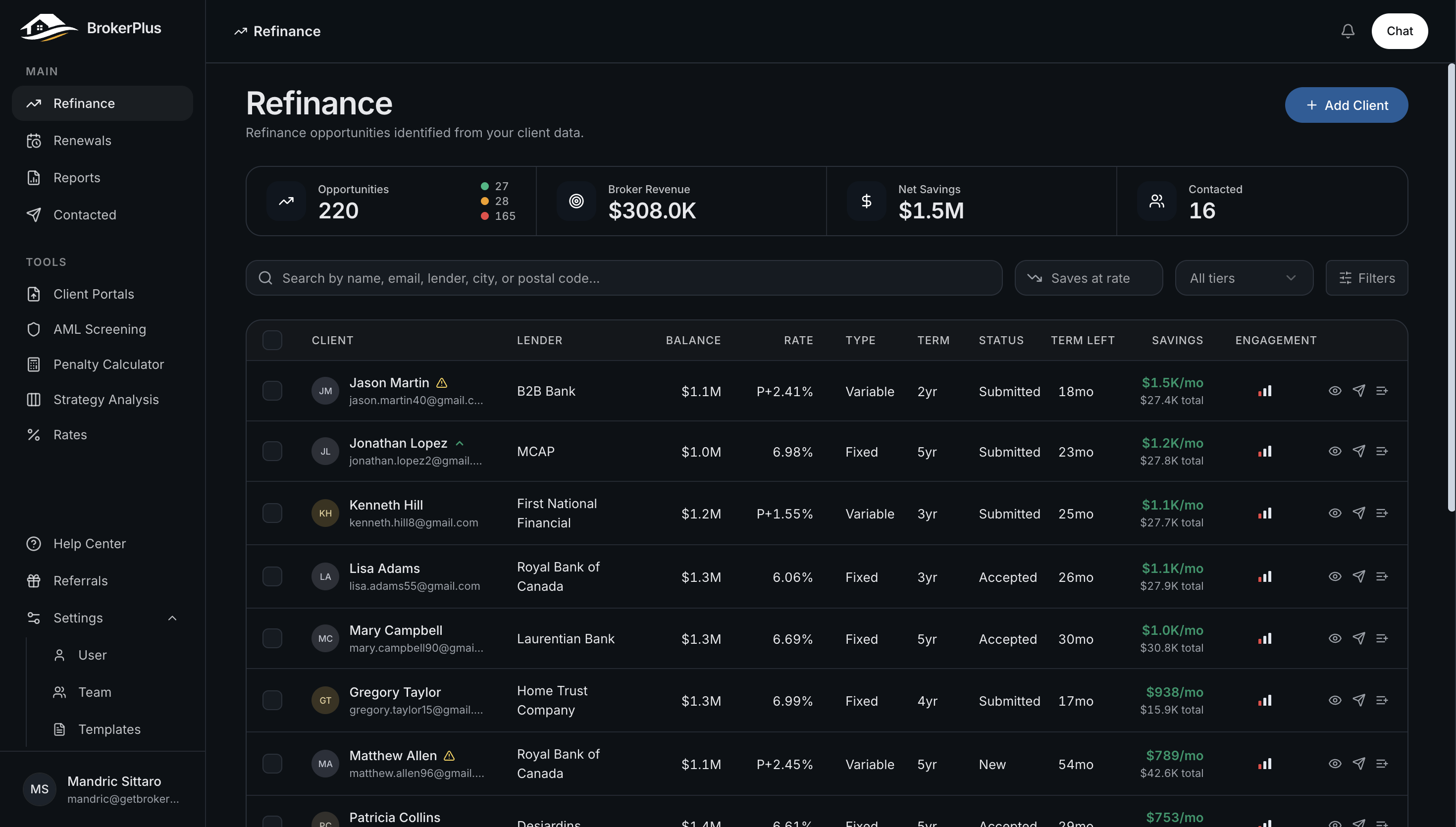The image size is (1456, 827).
Task: Check the box for Mary Campbell
Action: 272,638
